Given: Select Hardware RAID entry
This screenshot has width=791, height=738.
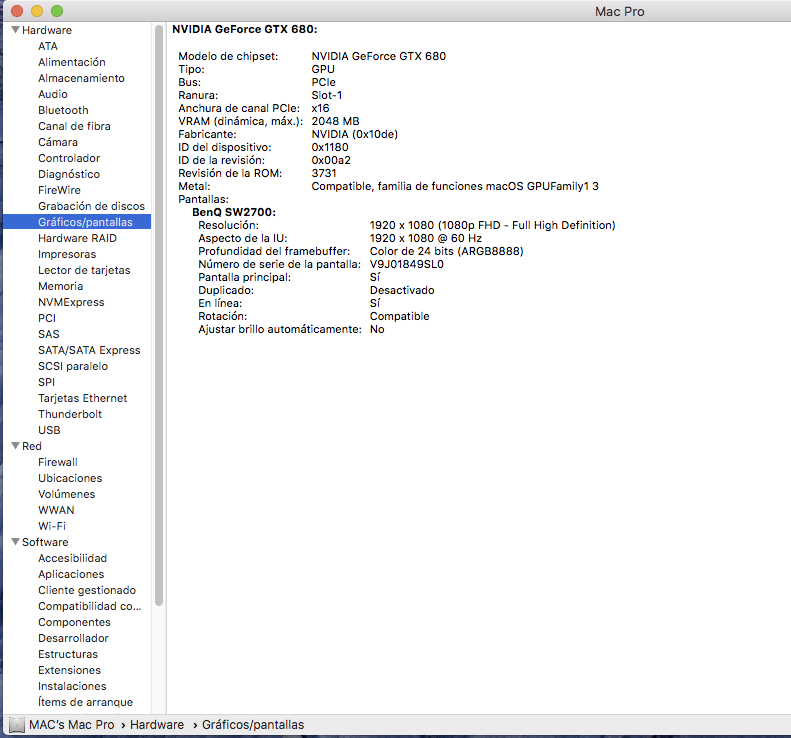Looking at the screenshot, I should [x=77, y=238].
